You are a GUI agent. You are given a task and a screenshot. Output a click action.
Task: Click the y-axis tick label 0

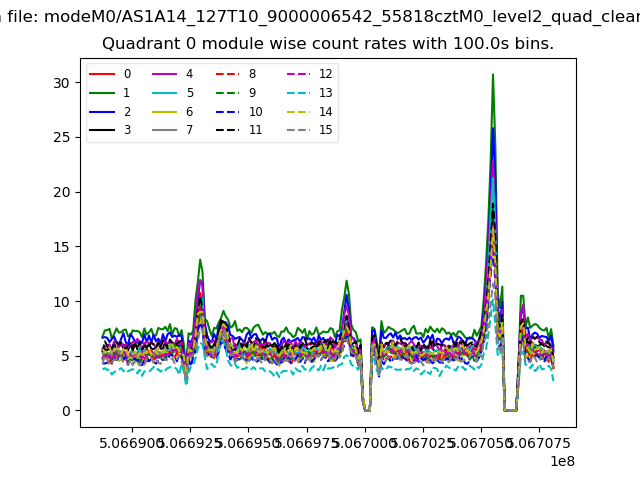66,411
